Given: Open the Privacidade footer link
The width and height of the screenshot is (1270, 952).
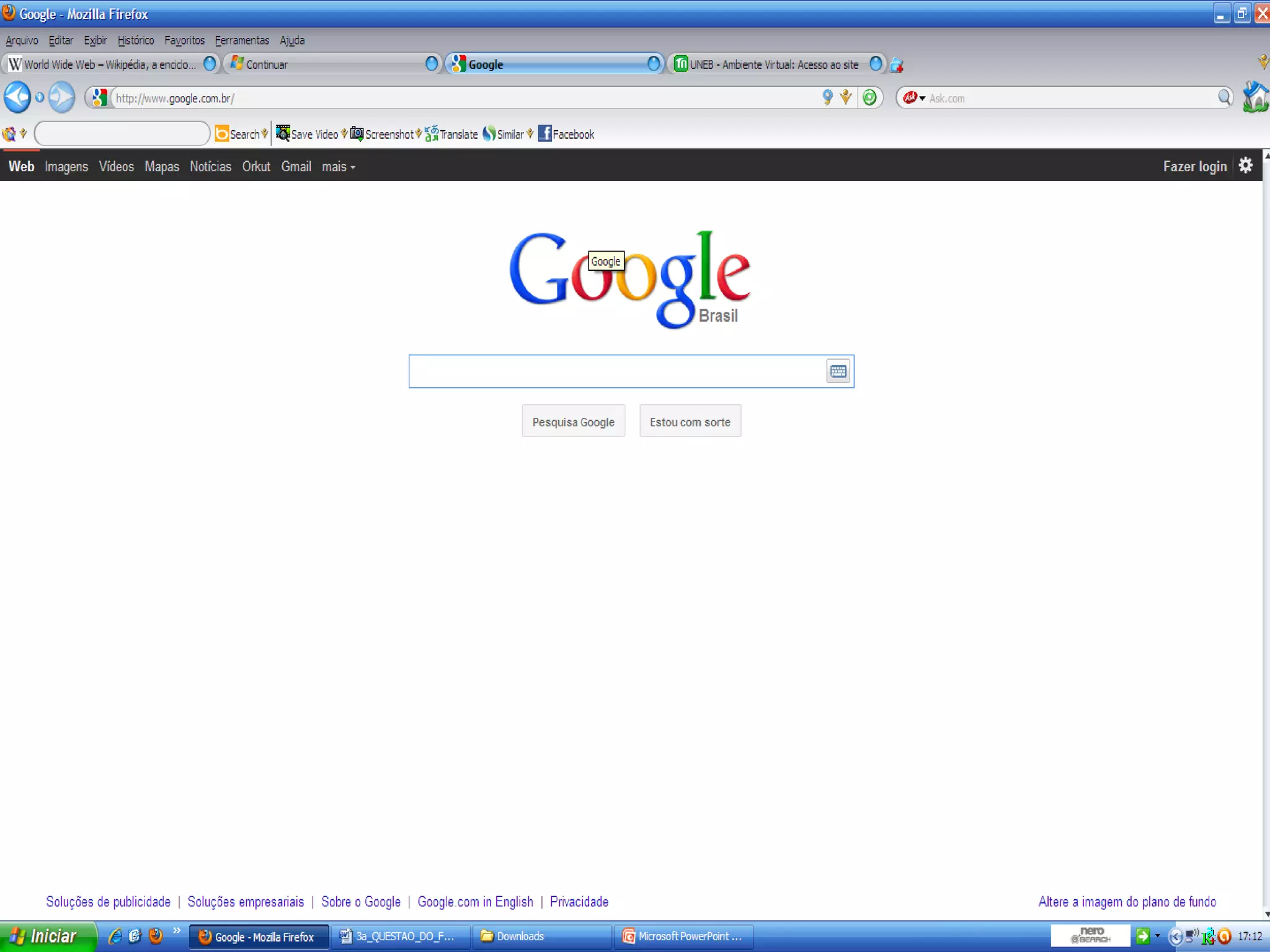Looking at the screenshot, I should (579, 902).
